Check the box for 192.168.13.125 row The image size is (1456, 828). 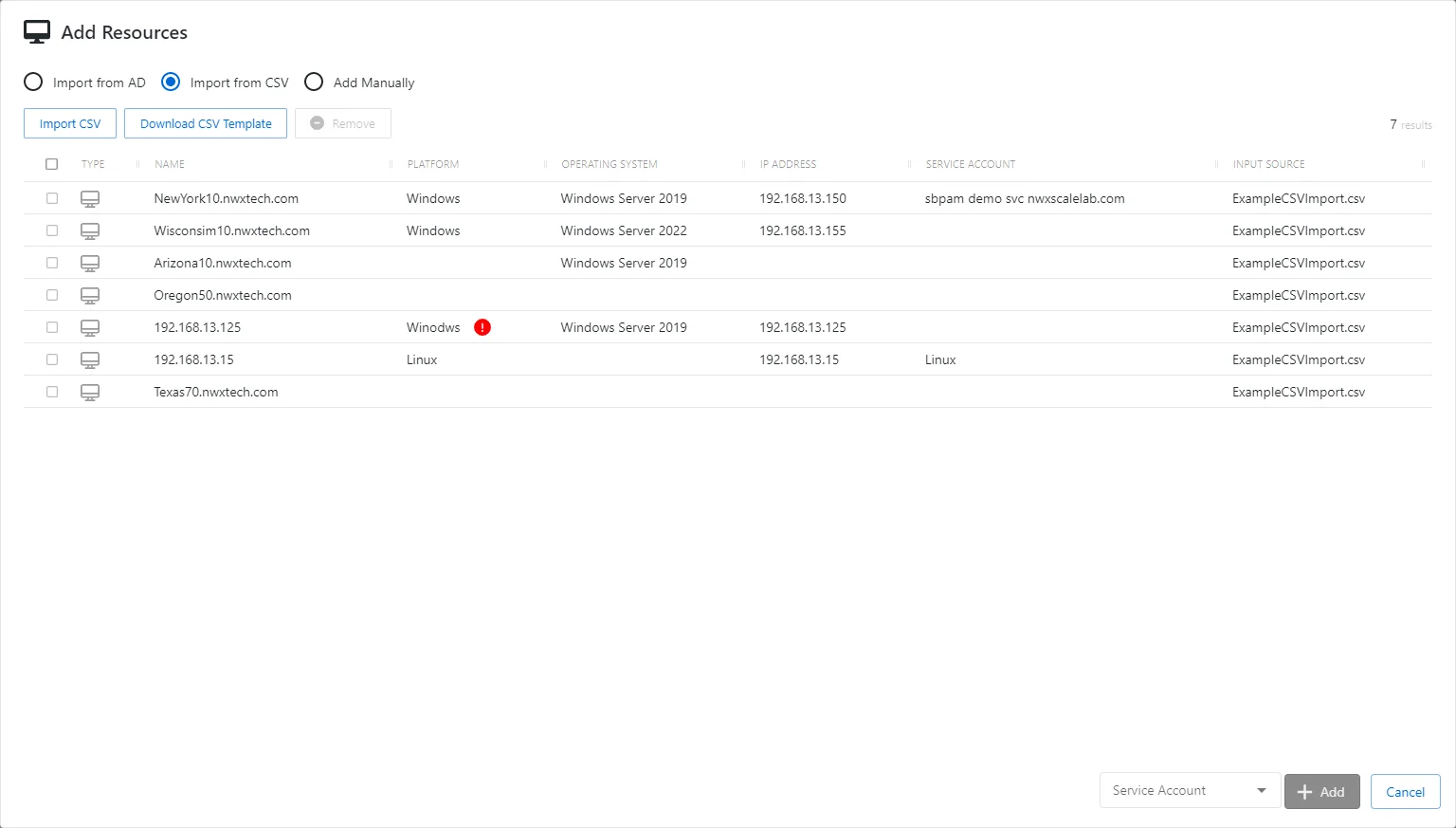[x=52, y=327]
